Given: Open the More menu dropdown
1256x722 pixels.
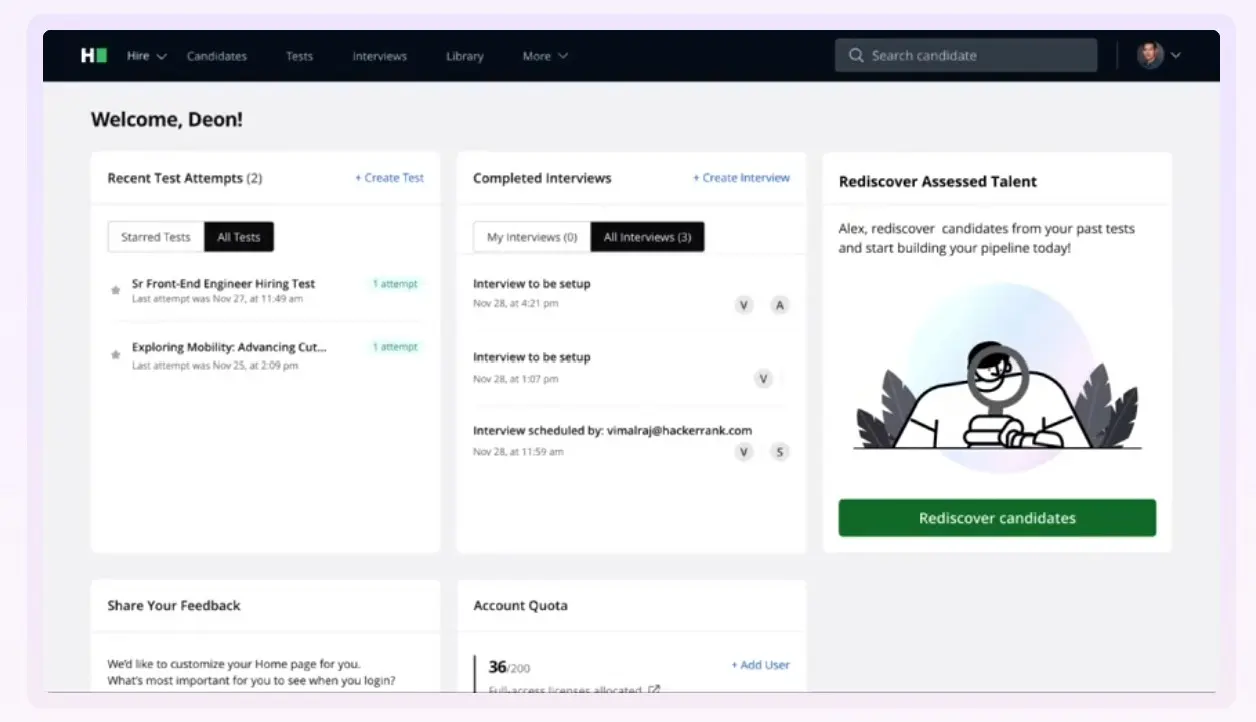Looking at the screenshot, I should point(545,56).
